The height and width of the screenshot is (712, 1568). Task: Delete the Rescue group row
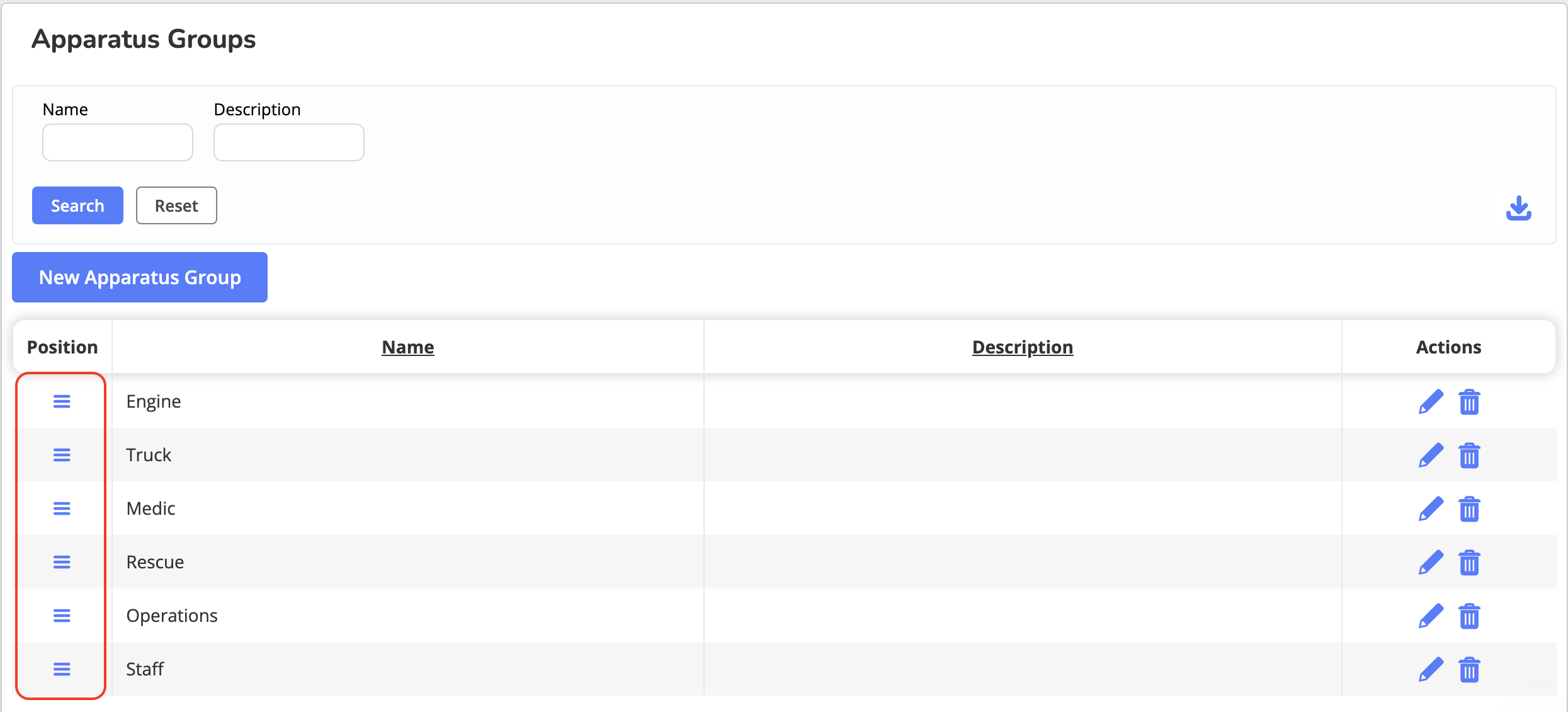click(x=1469, y=563)
